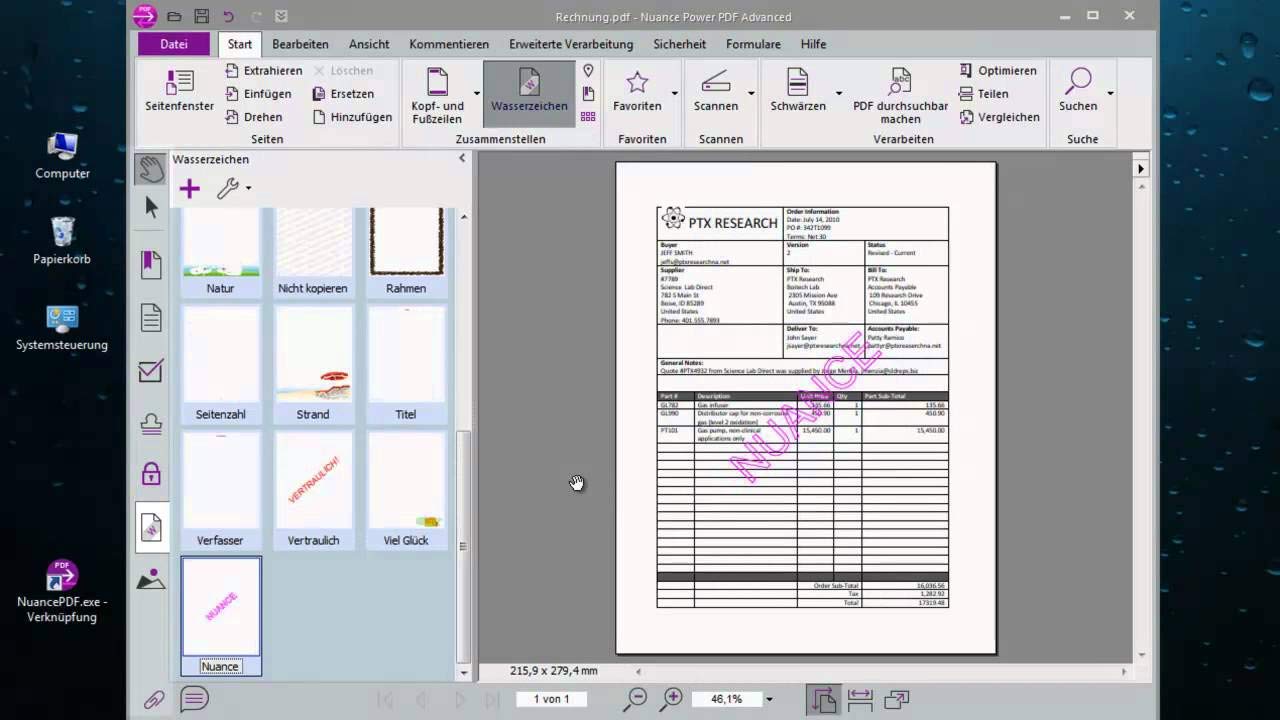Screen dimensions: 1280x720
Task: Click the purple grid icon in Zusammenstellen
Action: pyautogui.click(x=588, y=117)
